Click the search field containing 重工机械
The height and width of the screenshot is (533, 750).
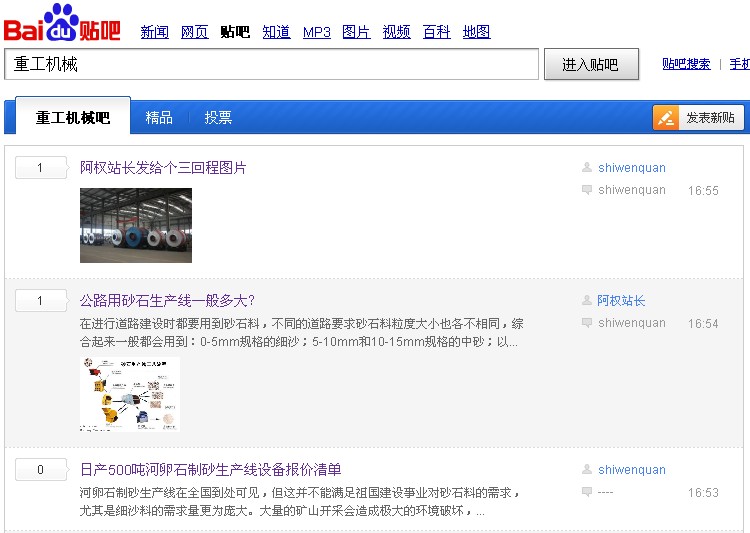[271, 64]
